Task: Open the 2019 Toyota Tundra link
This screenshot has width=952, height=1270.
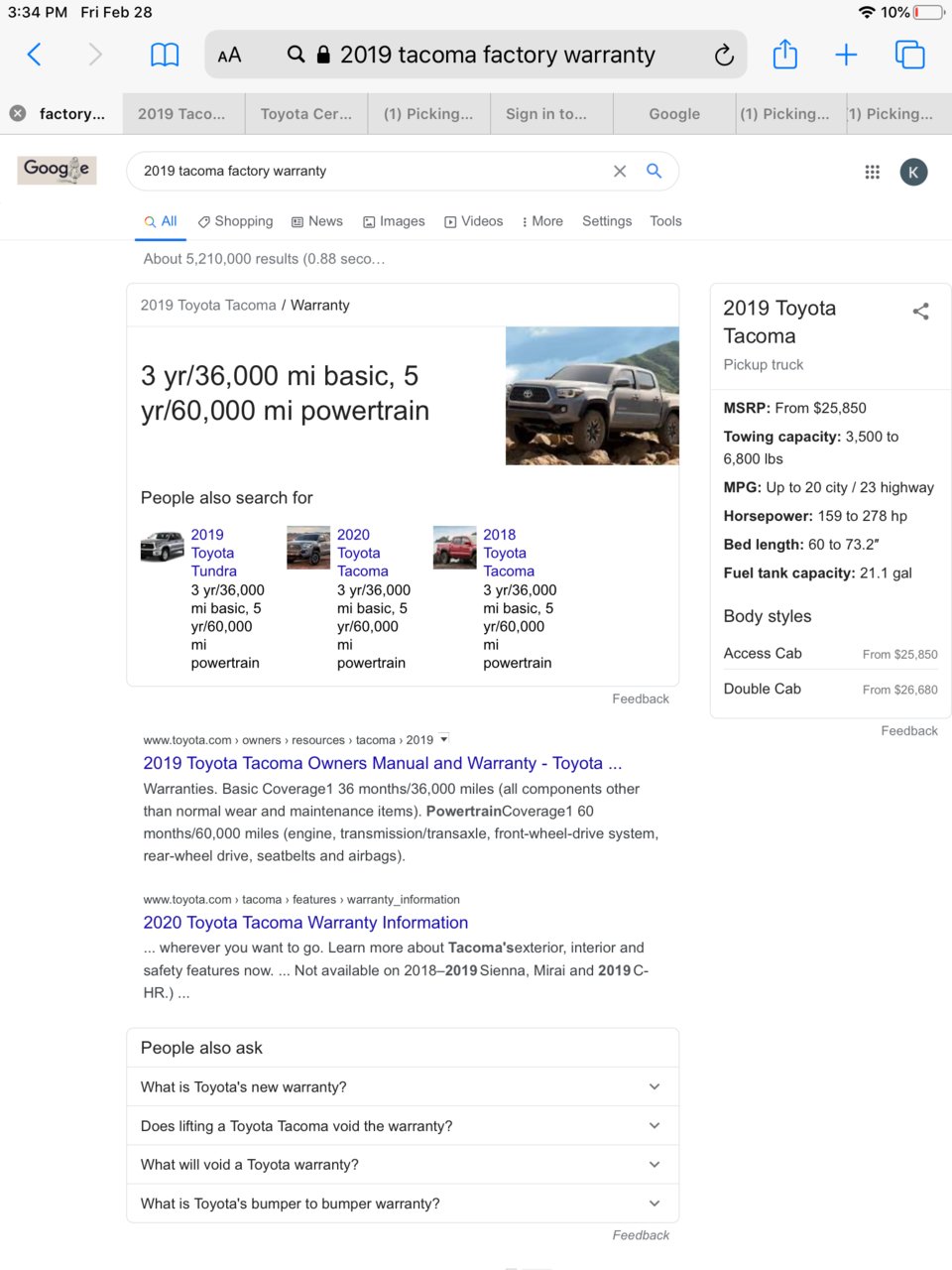Action: 214,553
